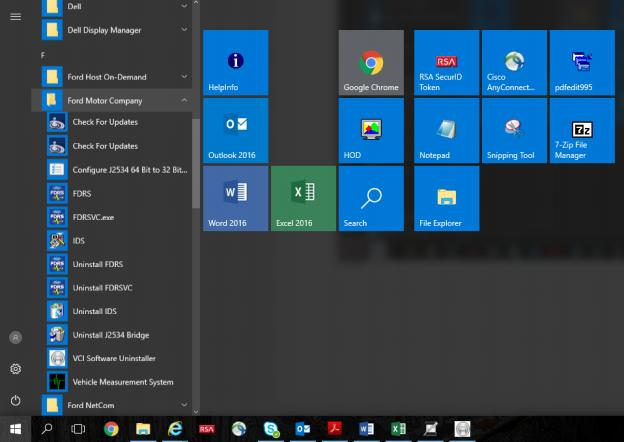The width and height of the screenshot is (624, 442).
Task: Click the app list scrollbar thumb
Action: [x=196, y=163]
